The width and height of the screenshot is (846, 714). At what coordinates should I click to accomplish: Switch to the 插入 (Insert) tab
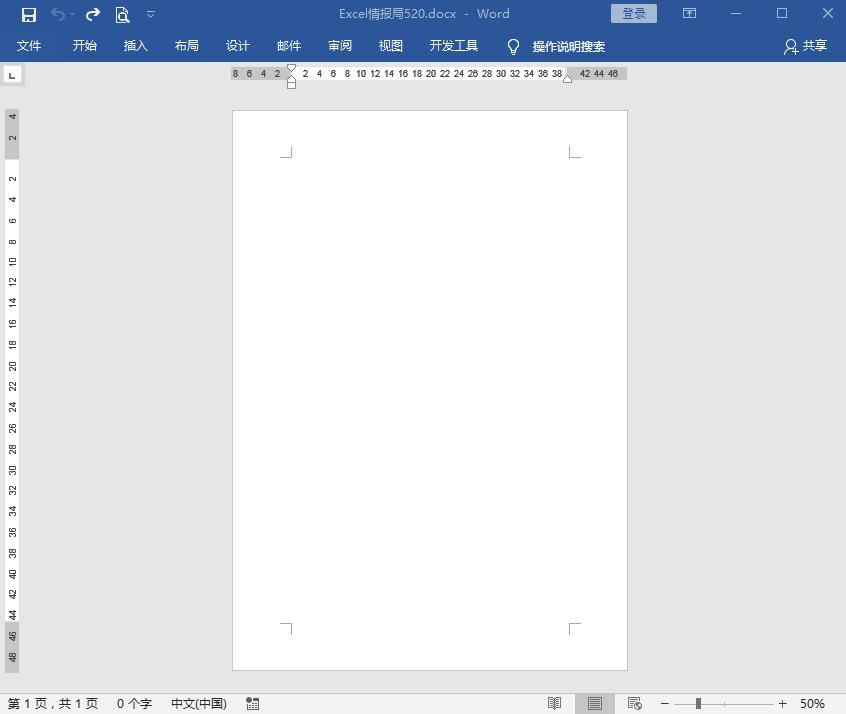click(x=135, y=46)
